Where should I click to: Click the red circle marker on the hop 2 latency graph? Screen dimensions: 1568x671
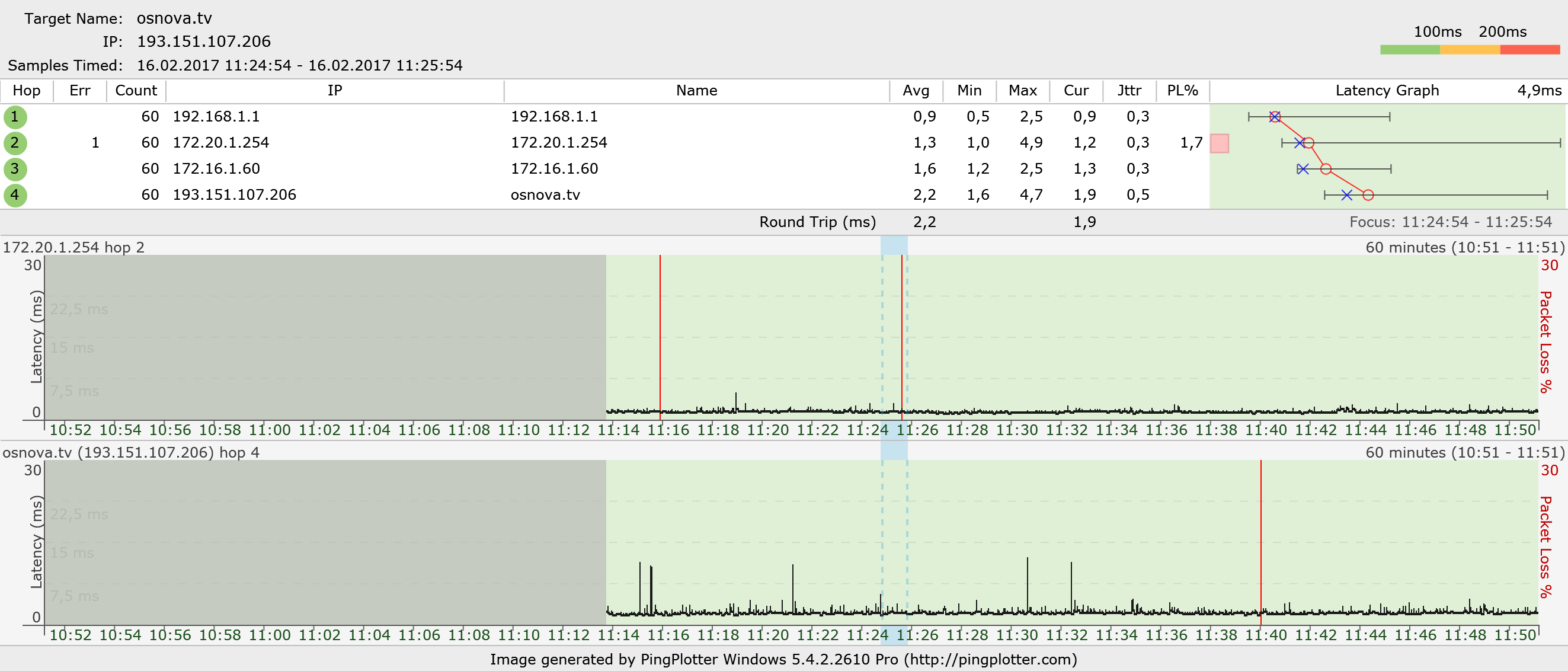pyautogui.click(x=1308, y=143)
